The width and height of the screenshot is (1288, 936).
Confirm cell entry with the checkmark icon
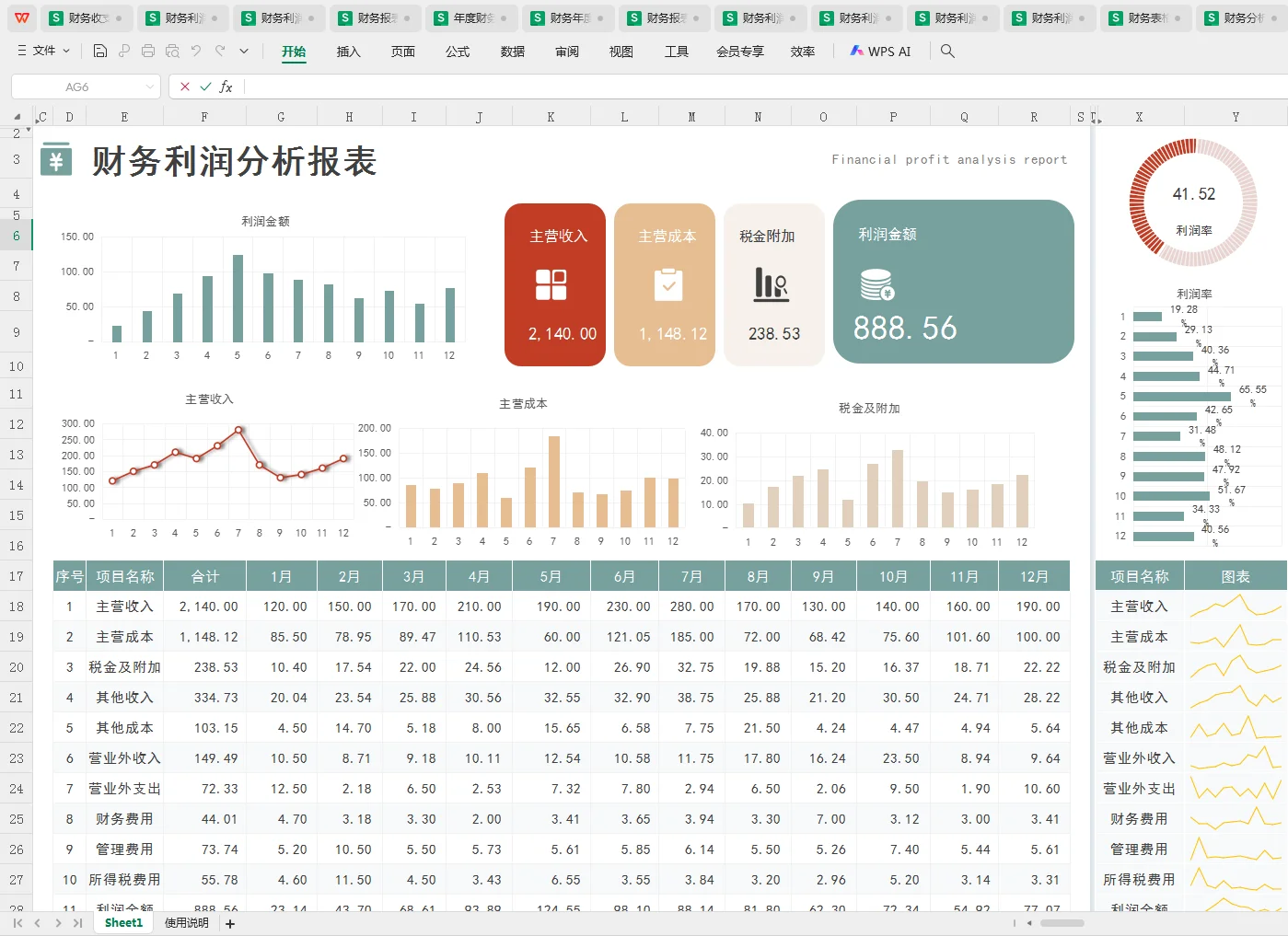point(204,86)
